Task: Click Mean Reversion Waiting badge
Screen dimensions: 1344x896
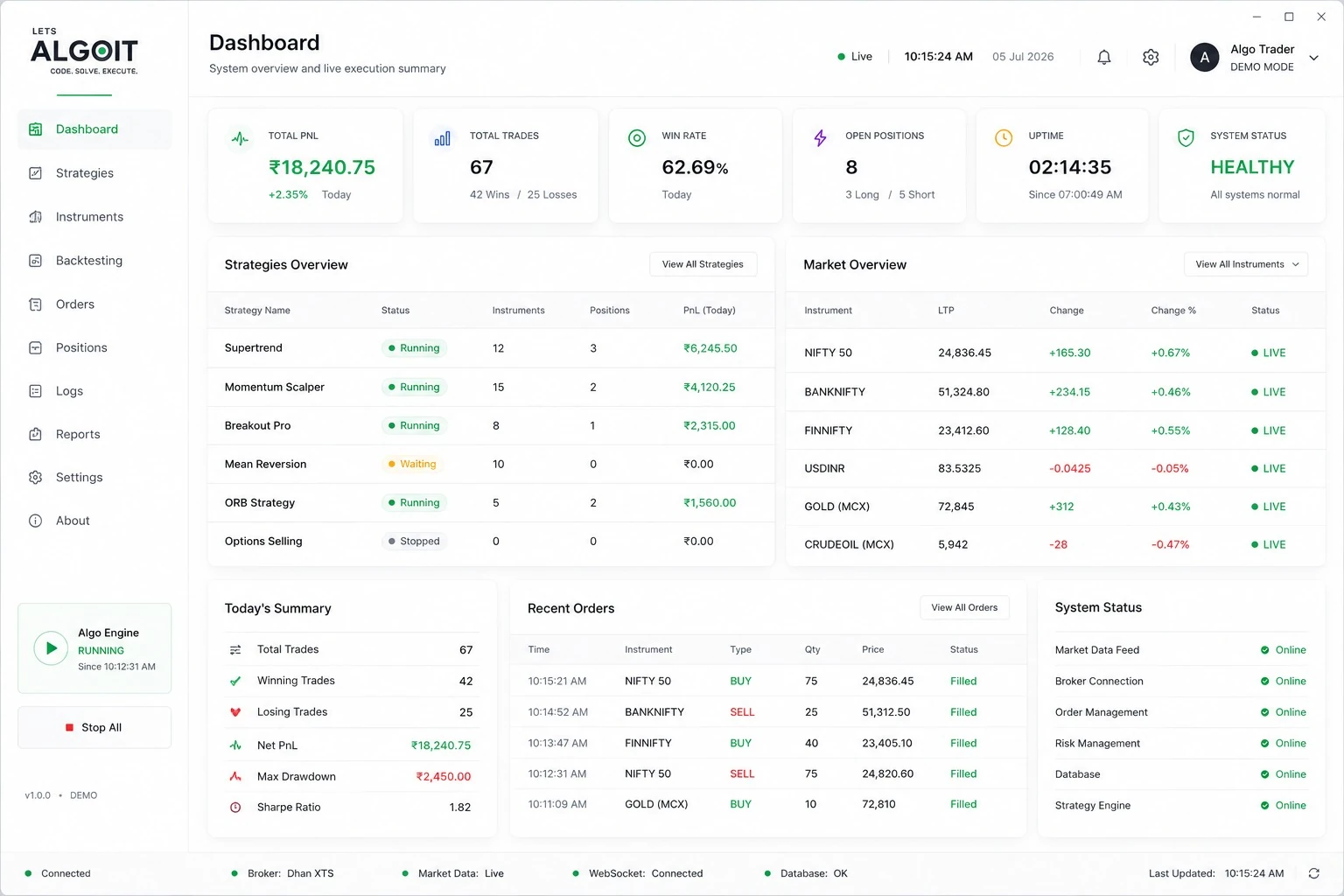Action: (412, 464)
